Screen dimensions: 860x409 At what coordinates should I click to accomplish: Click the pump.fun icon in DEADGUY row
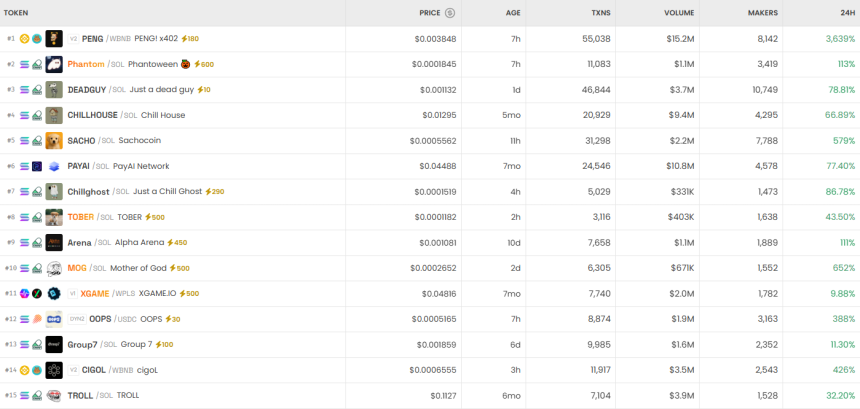(37, 89)
